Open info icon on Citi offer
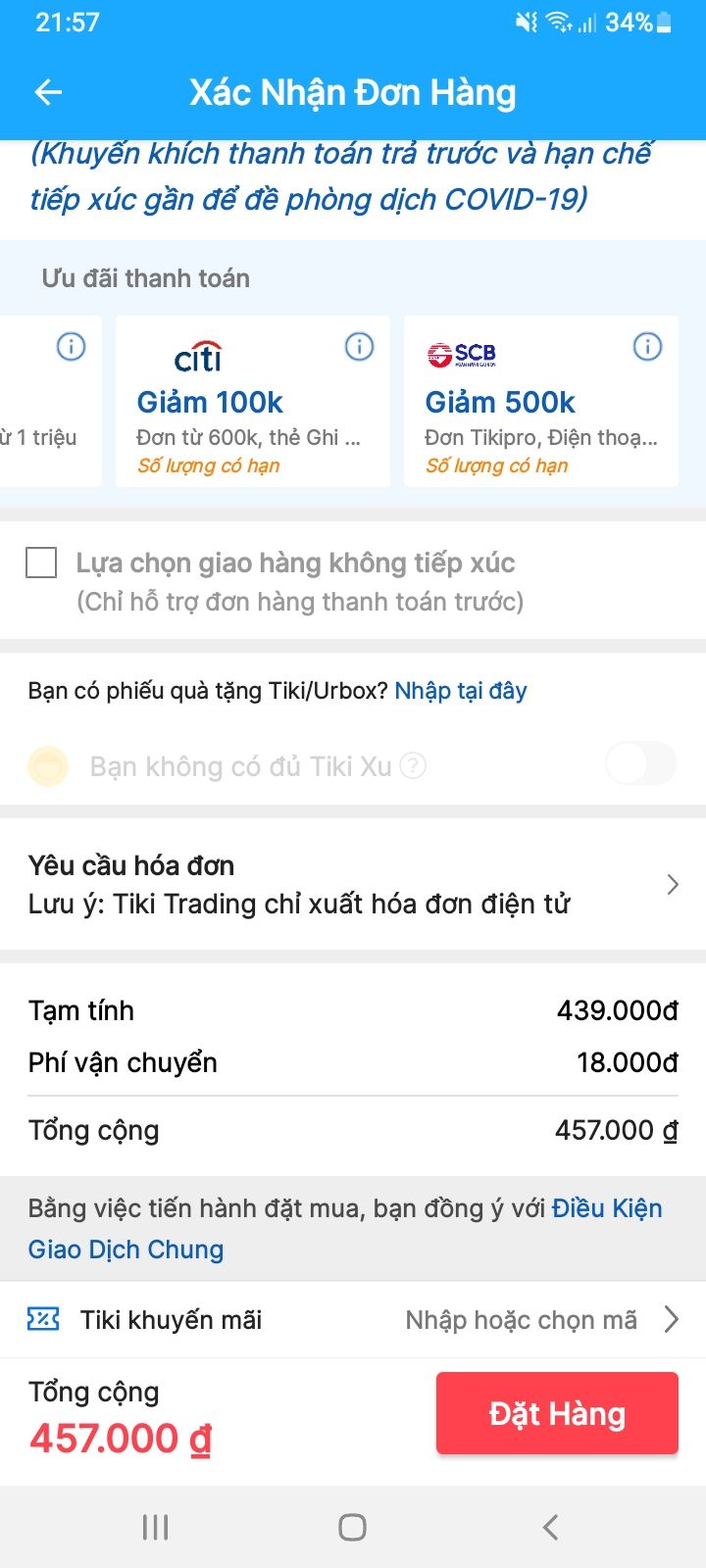 tap(360, 347)
